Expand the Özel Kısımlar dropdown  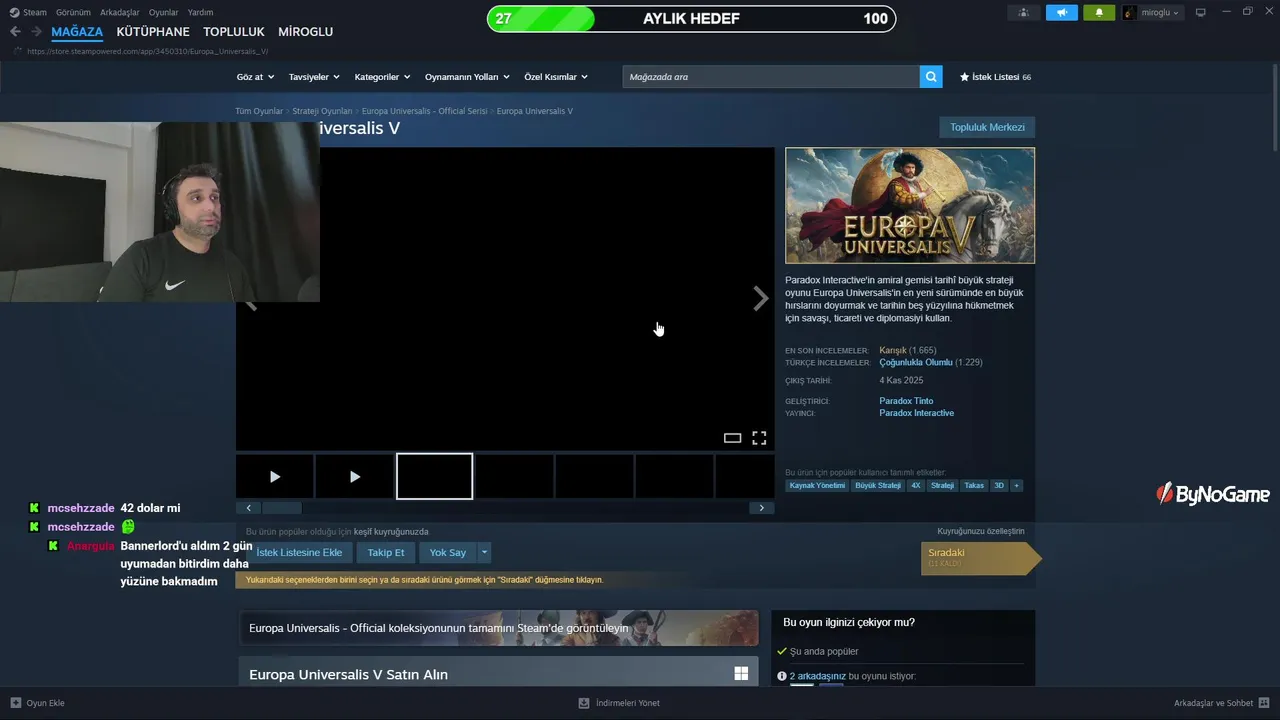pyautogui.click(x=556, y=77)
